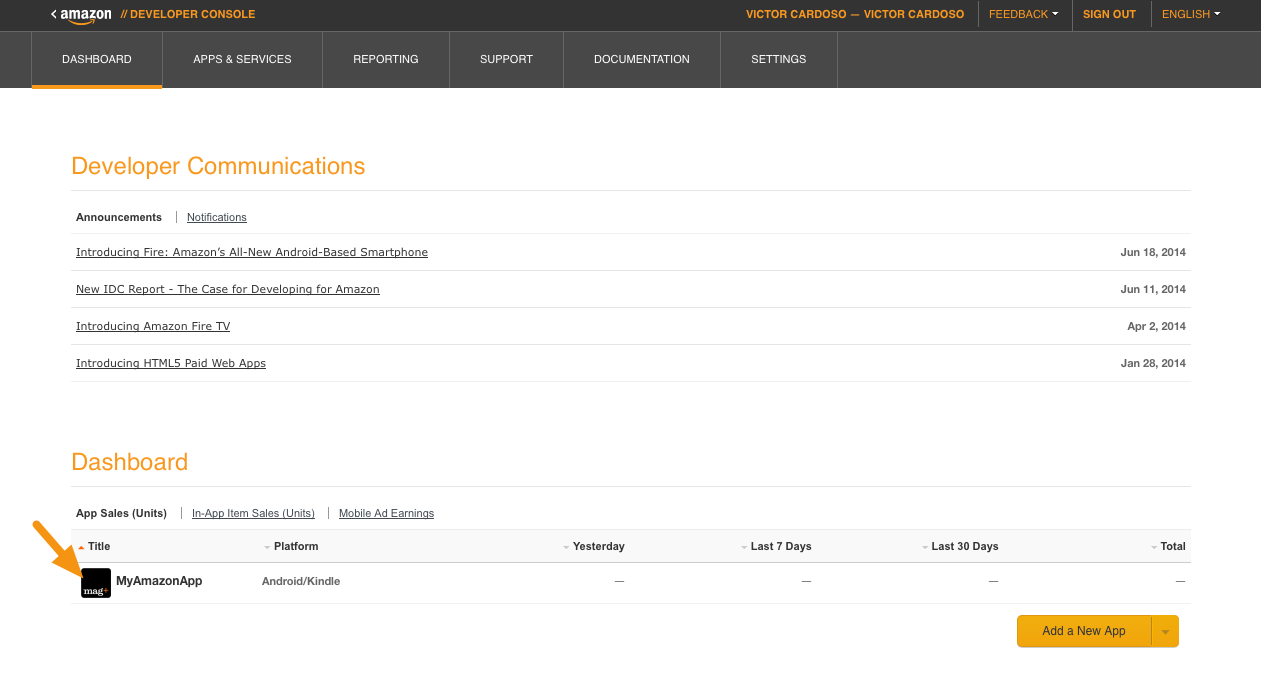Open the Introducing Amazon Fire TV link
1261x687 pixels.
point(153,326)
